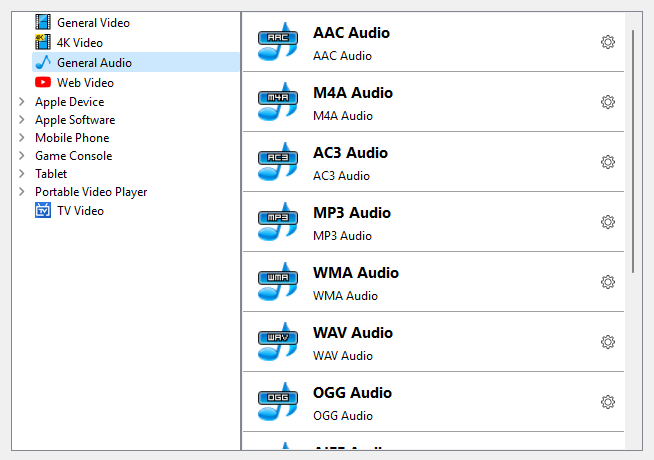Open settings gear for M4A Audio
The width and height of the screenshot is (654, 460).
(608, 102)
